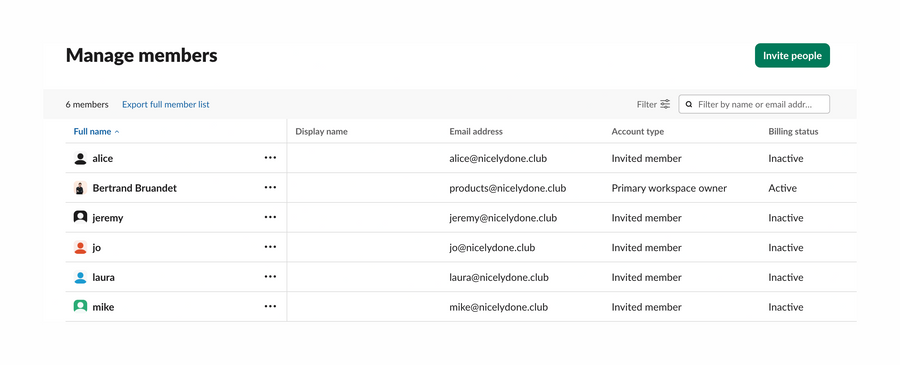This screenshot has height=365, width=900.
Task: Click the Email address column header
Action: (x=476, y=131)
